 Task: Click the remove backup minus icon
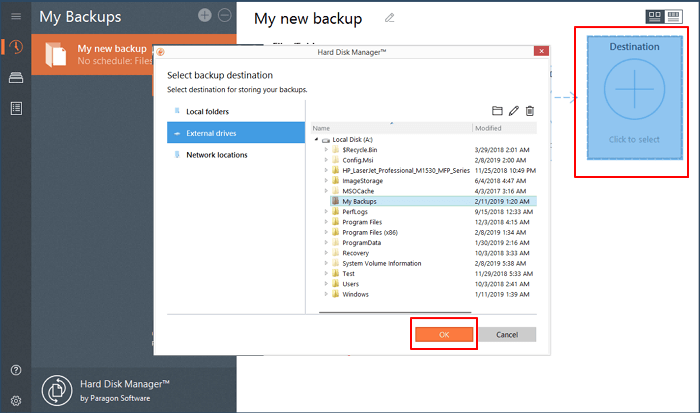224,15
